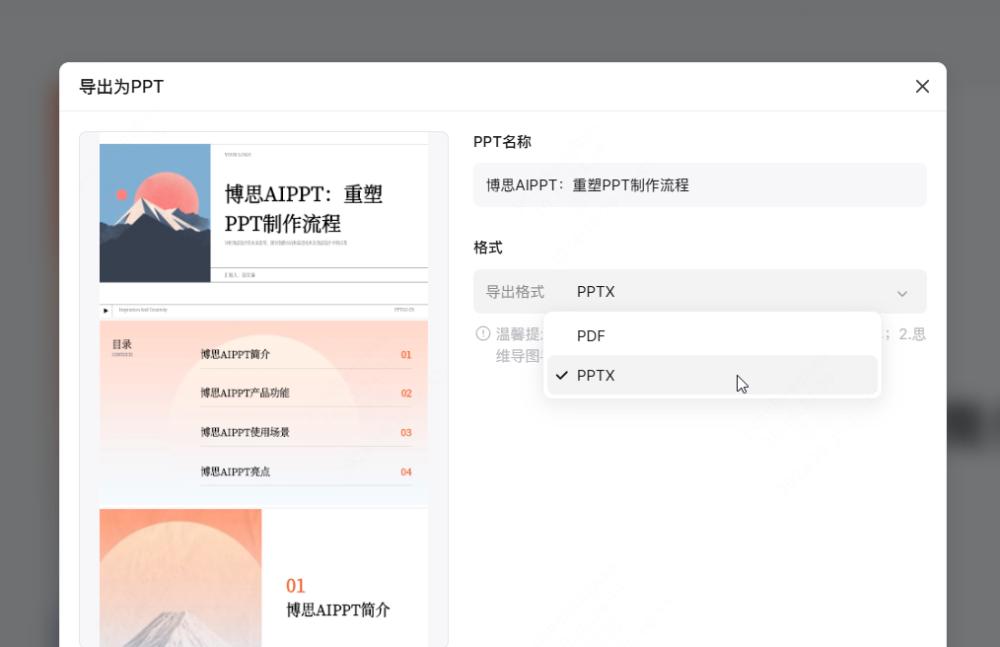Click the 博思AIPPT亮点 entry in preview
This screenshot has width=1000, height=647.
point(235,472)
